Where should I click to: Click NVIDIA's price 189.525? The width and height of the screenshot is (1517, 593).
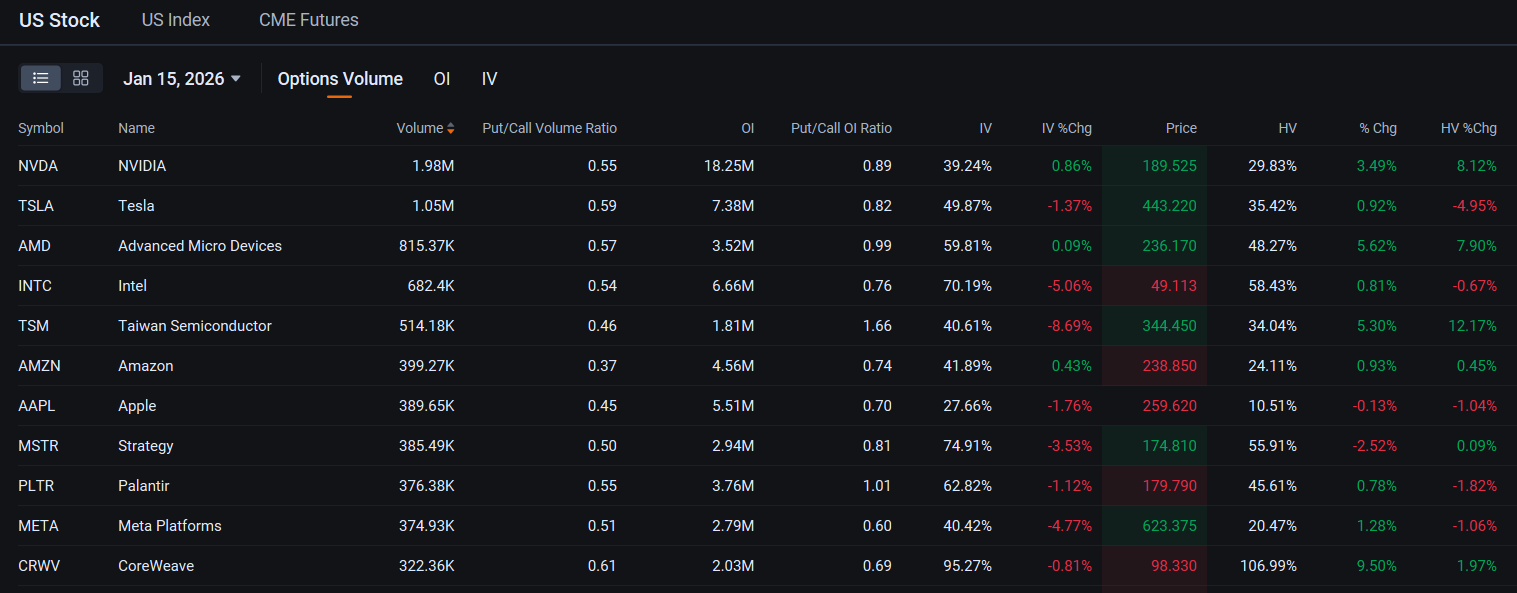pyautogui.click(x=1169, y=166)
